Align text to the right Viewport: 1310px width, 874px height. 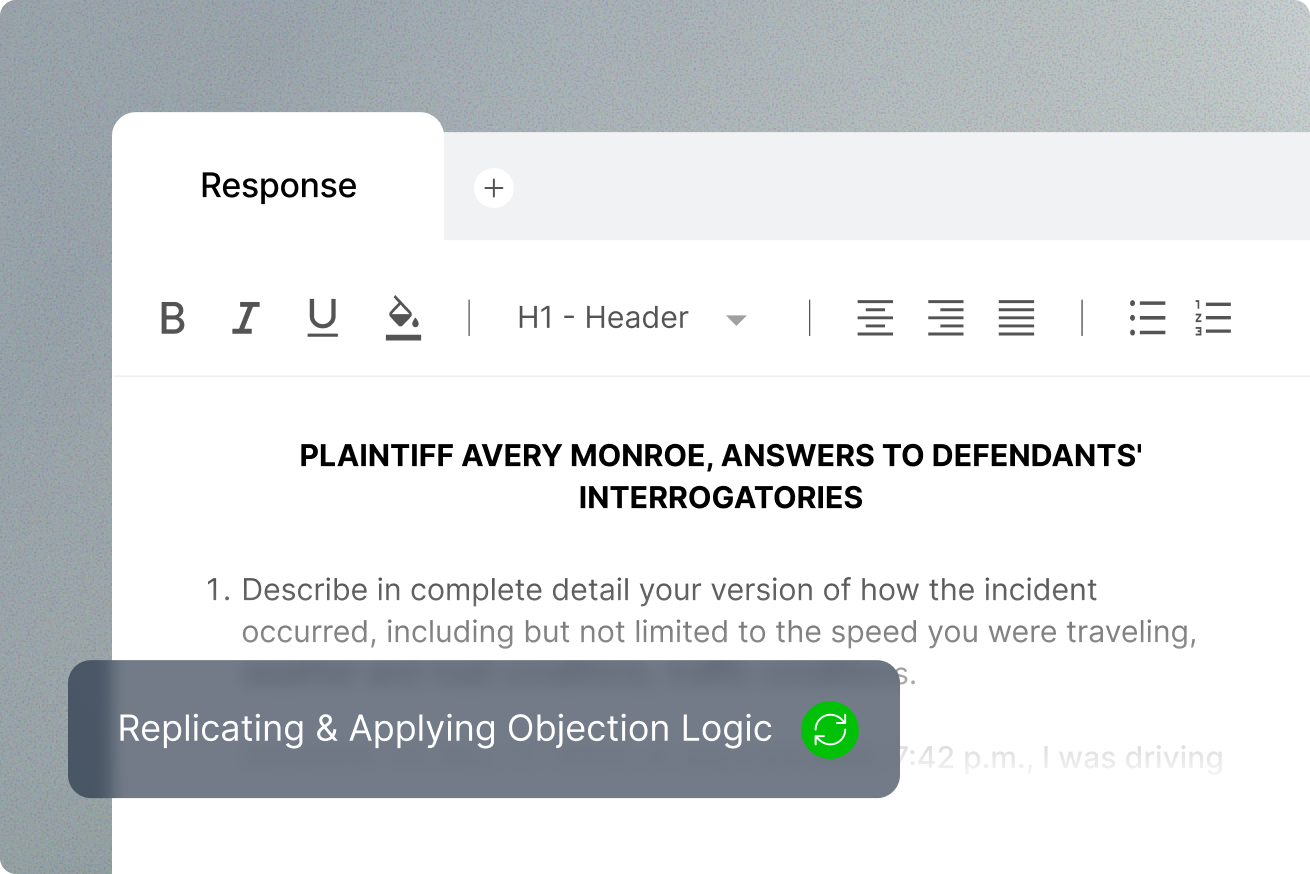coord(945,318)
